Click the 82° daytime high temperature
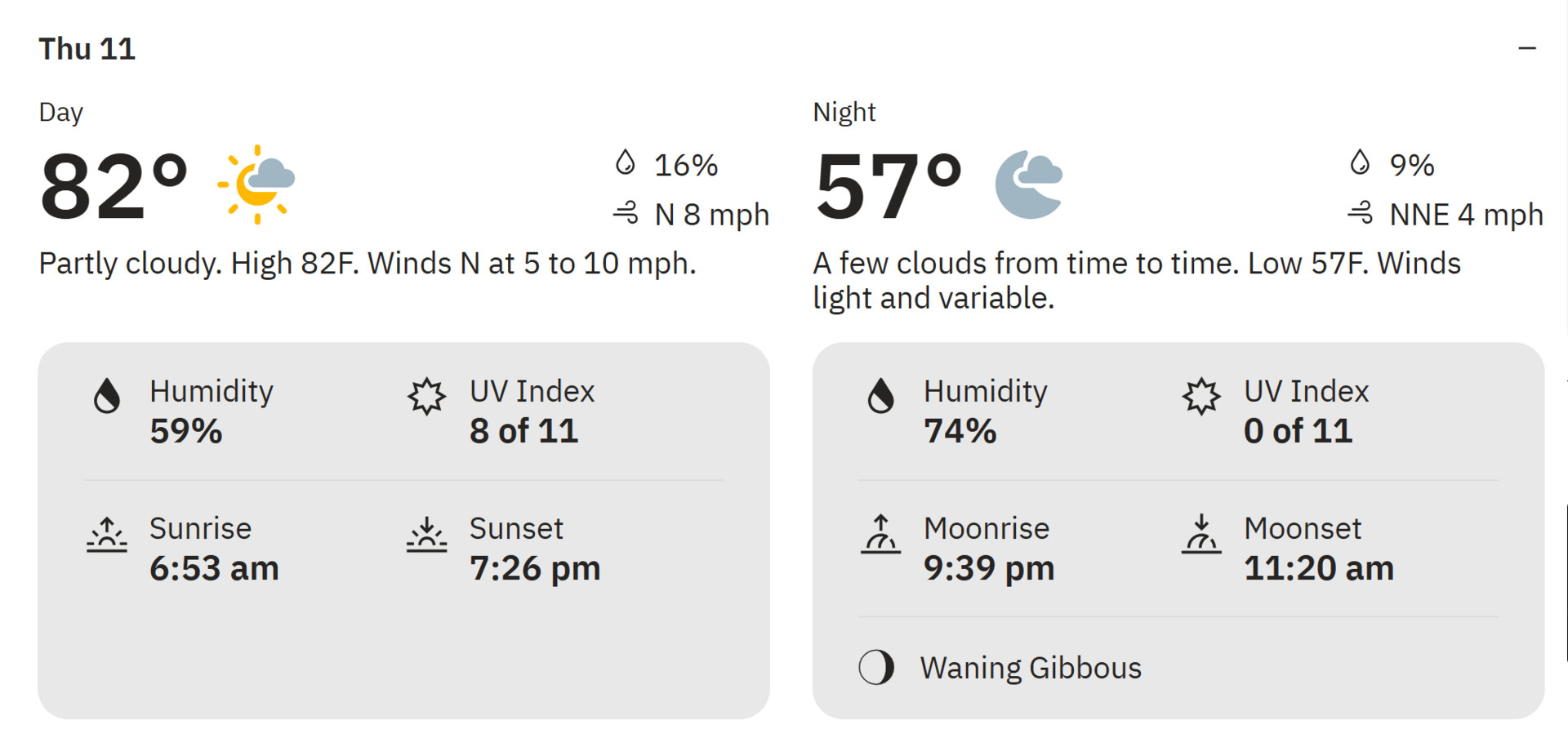Image resolution: width=1568 pixels, height=747 pixels. (114, 186)
